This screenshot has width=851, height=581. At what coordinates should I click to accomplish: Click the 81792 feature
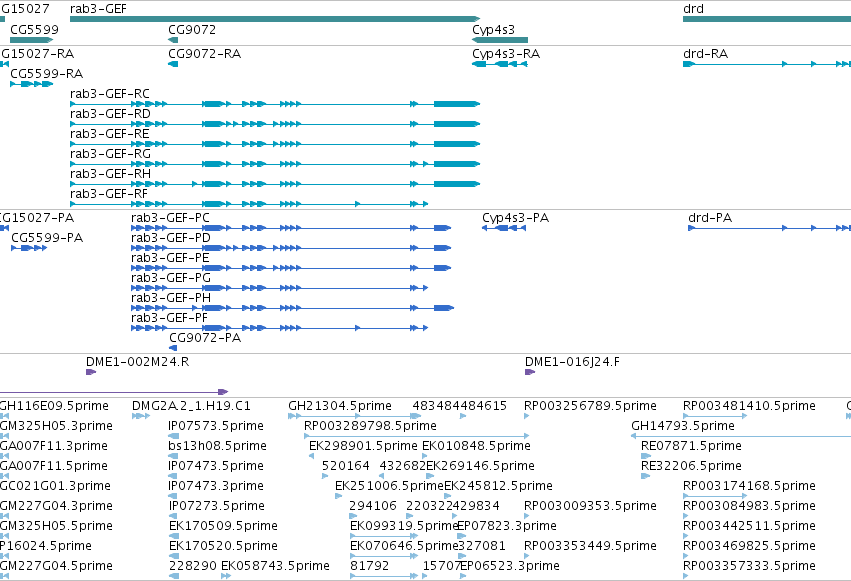(384, 576)
